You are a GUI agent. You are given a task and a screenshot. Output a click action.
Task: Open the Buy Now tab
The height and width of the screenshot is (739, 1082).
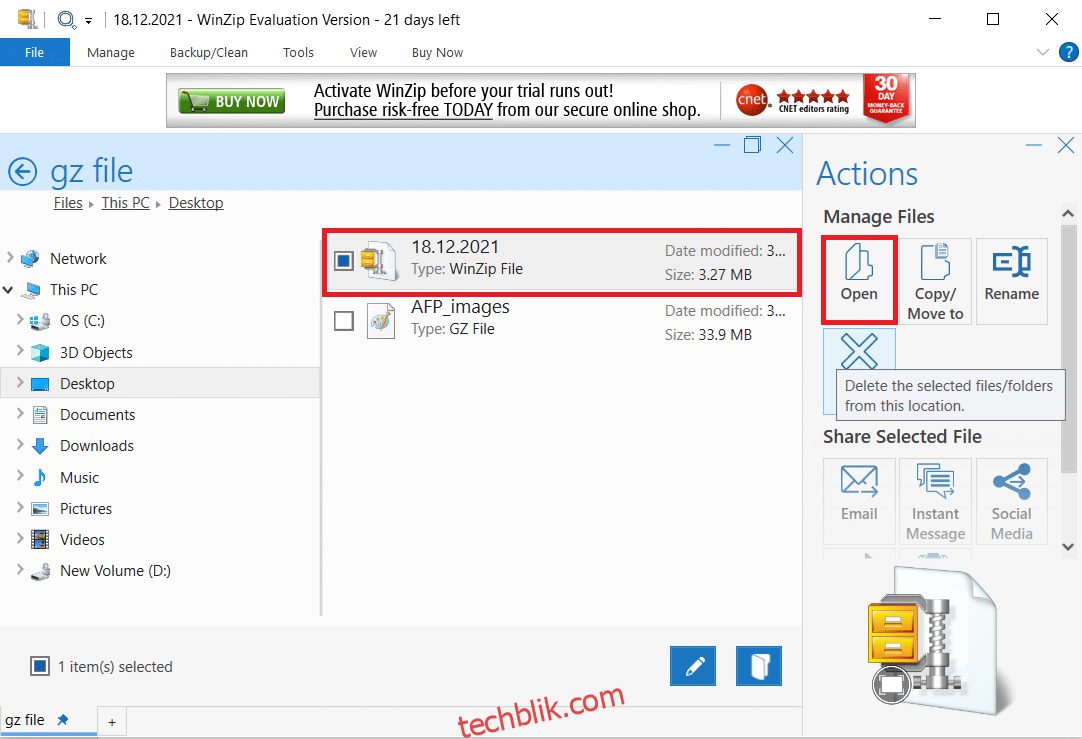pyautogui.click(x=437, y=52)
